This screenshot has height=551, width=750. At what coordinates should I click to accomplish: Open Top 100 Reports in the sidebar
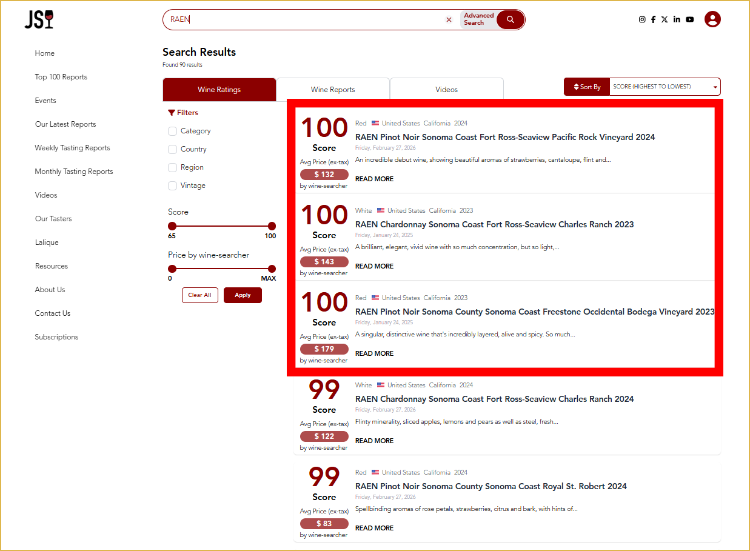[61, 77]
